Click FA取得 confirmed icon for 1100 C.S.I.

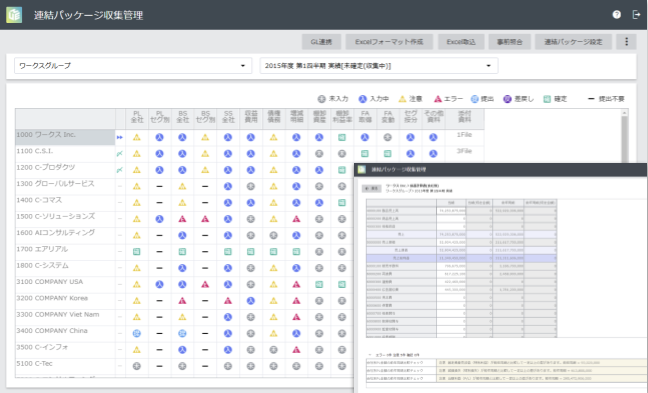(x=364, y=154)
